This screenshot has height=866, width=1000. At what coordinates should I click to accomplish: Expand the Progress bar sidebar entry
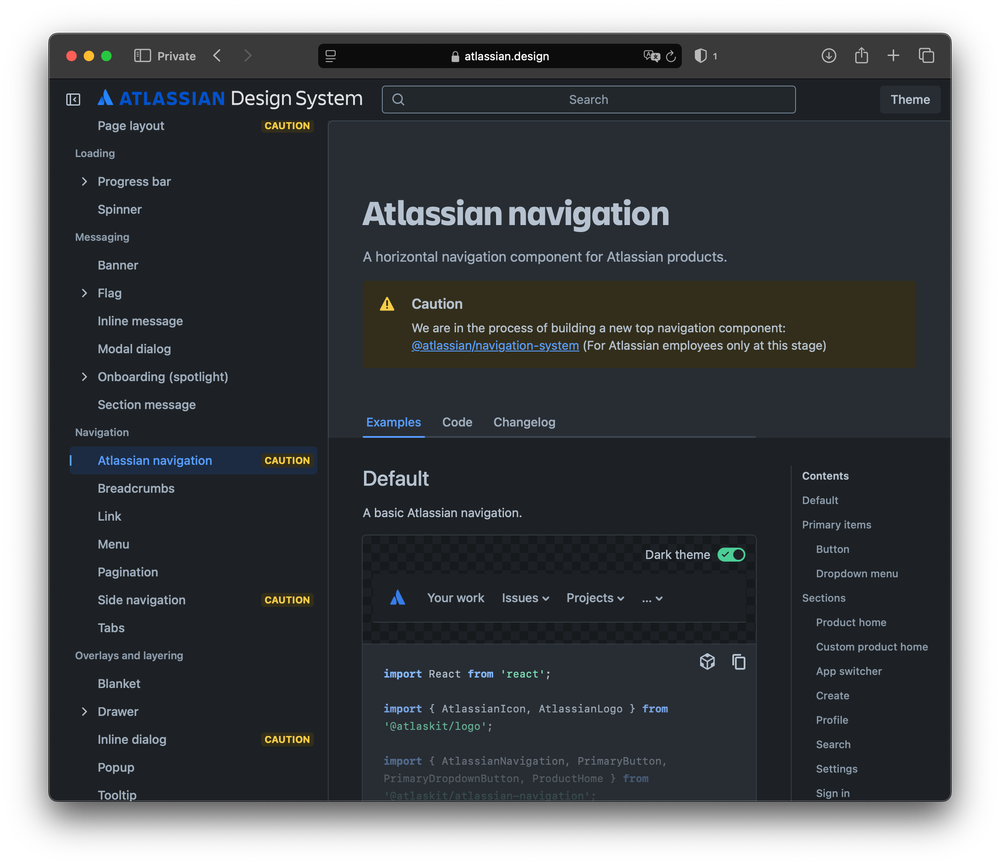[x=83, y=181]
